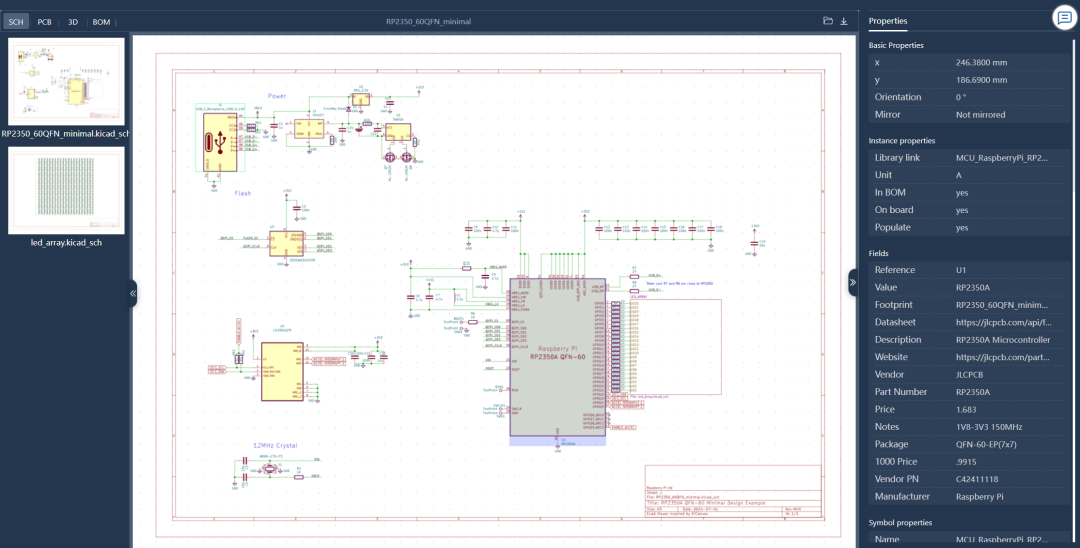Image resolution: width=1080 pixels, height=548 pixels.
Task: Open the BOM tab
Action: (x=101, y=21)
